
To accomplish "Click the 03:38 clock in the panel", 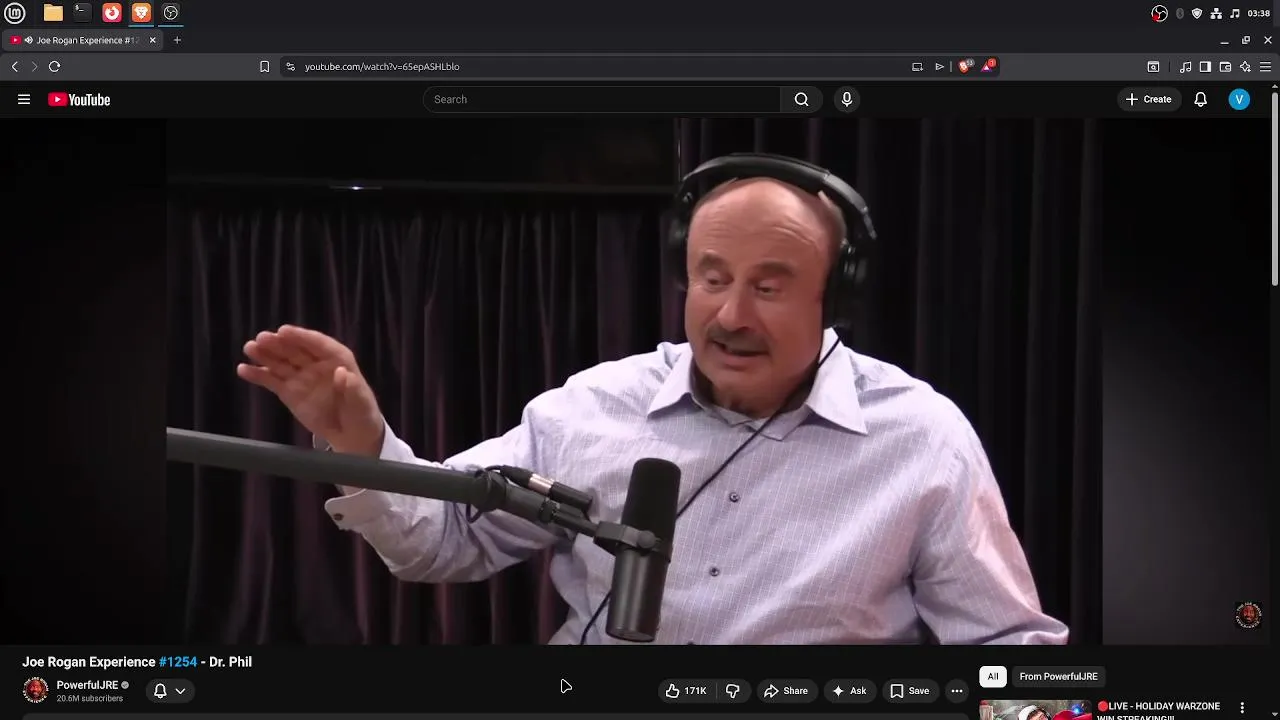I will [1259, 13].
